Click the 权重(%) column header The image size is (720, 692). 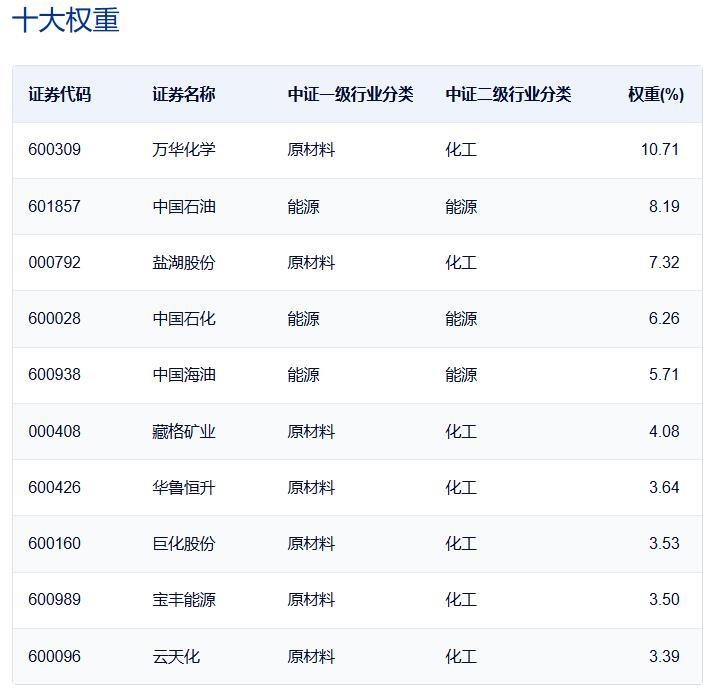click(656, 94)
